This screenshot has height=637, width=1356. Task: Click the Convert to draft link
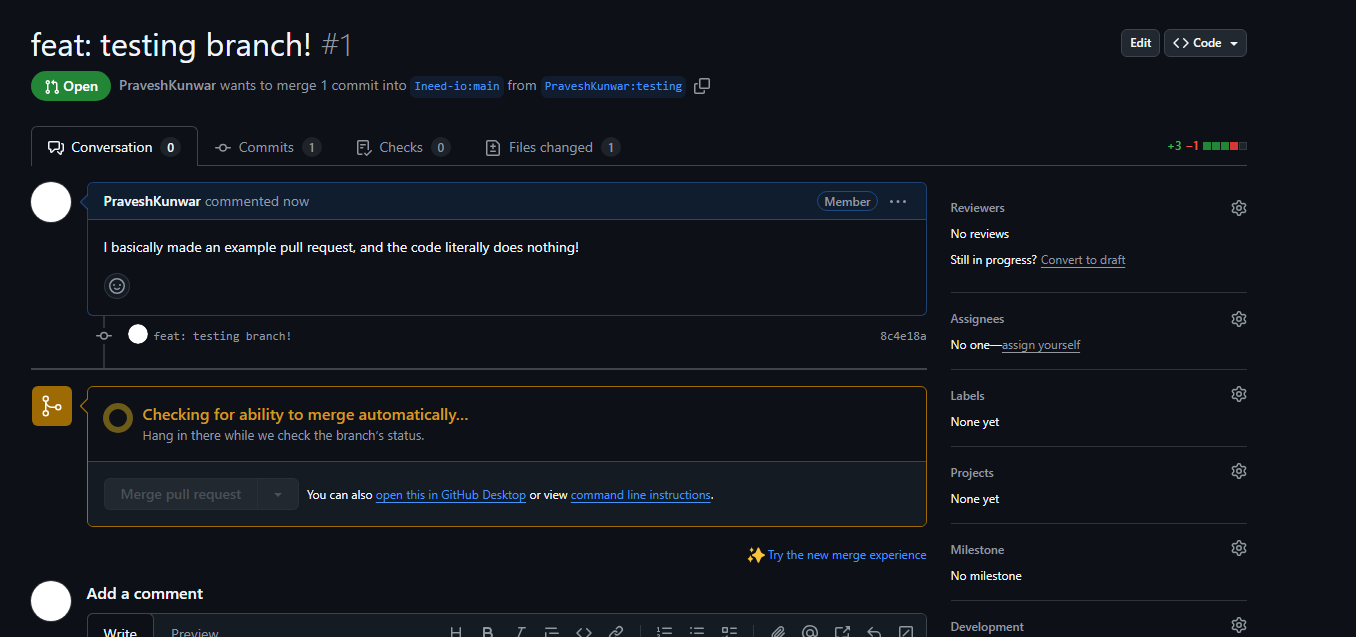1083,260
